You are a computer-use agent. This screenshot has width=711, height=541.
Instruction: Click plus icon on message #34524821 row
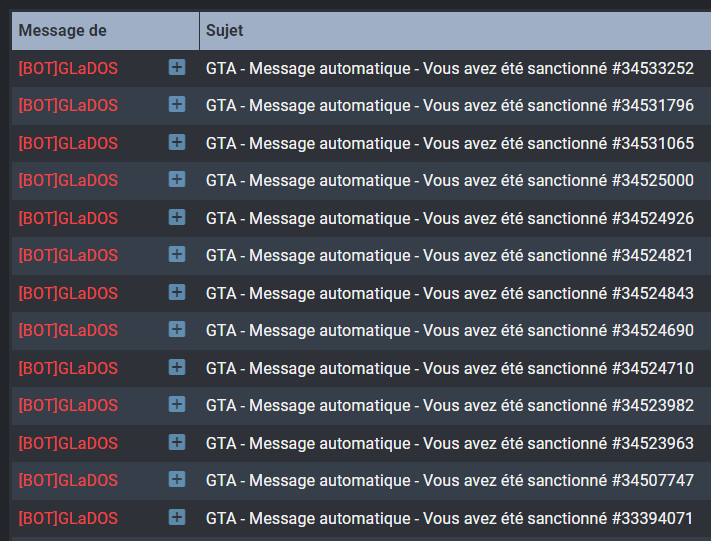click(x=177, y=255)
